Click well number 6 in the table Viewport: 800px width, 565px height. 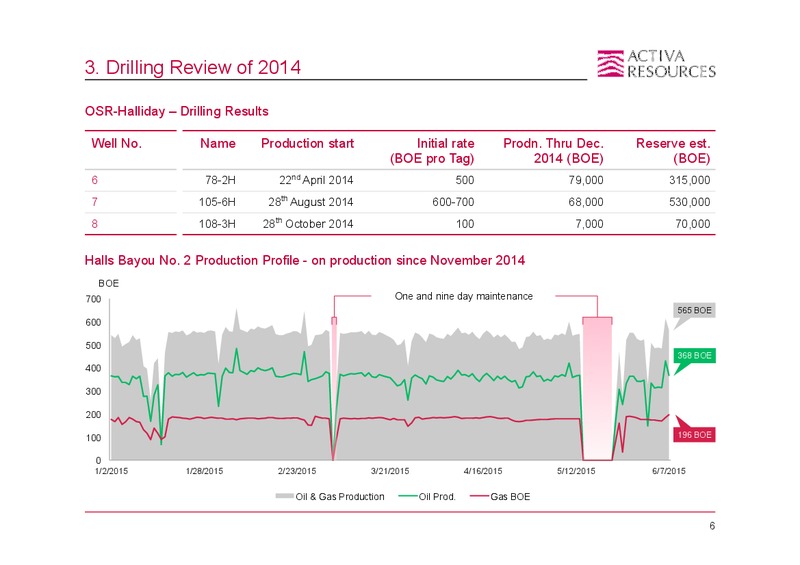click(x=94, y=180)
